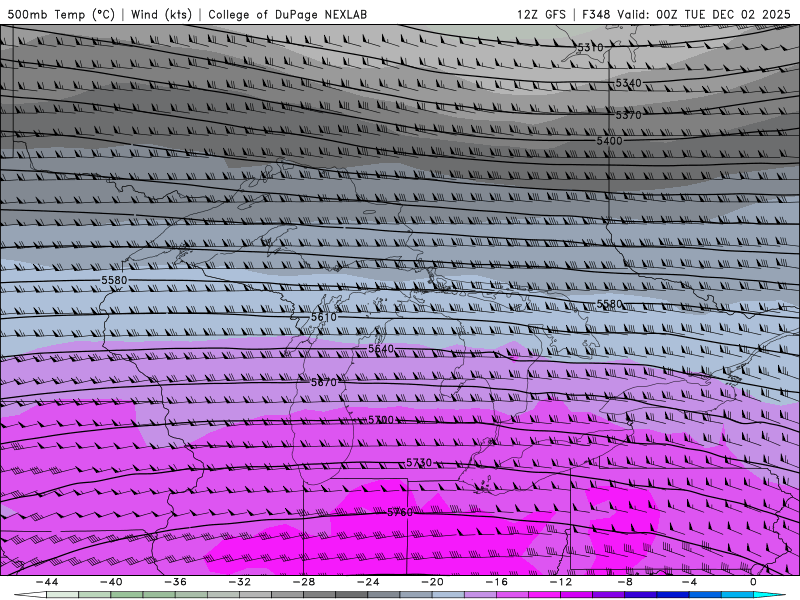Image resolution: width=800 pixels, height=600 pixels.
Task: Click the 'F348' forecast hour label
Action: 596,14
